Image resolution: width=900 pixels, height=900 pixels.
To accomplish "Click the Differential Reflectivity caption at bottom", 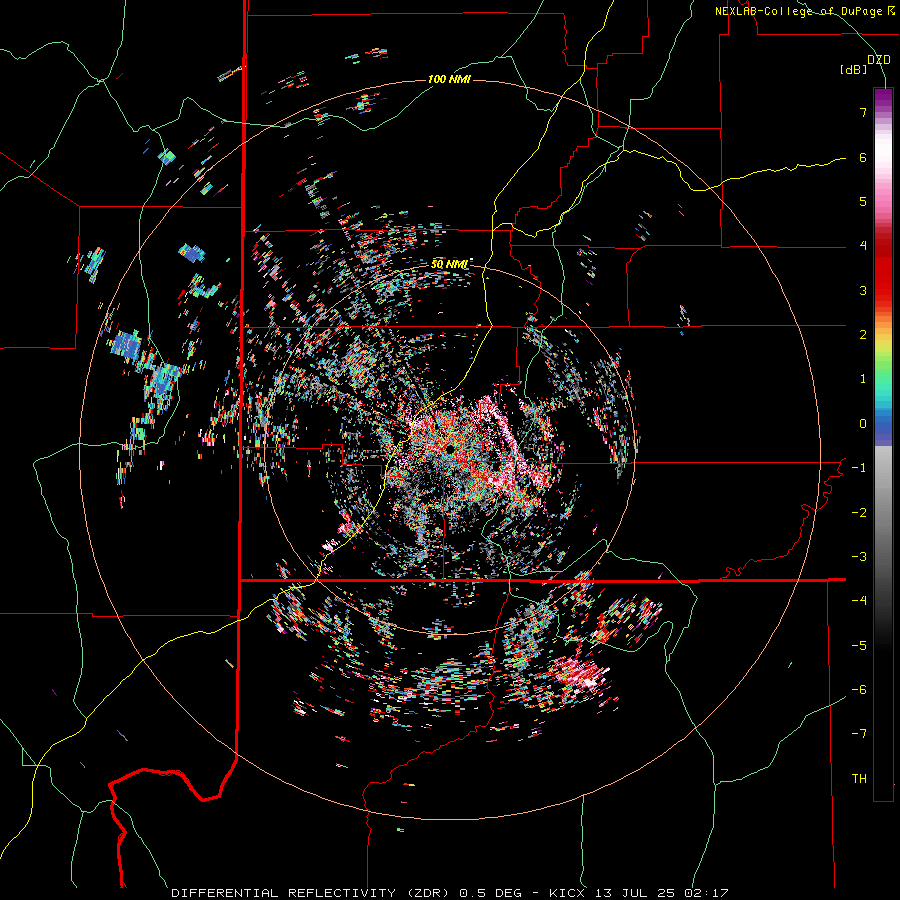I will [x=449, y=893].
